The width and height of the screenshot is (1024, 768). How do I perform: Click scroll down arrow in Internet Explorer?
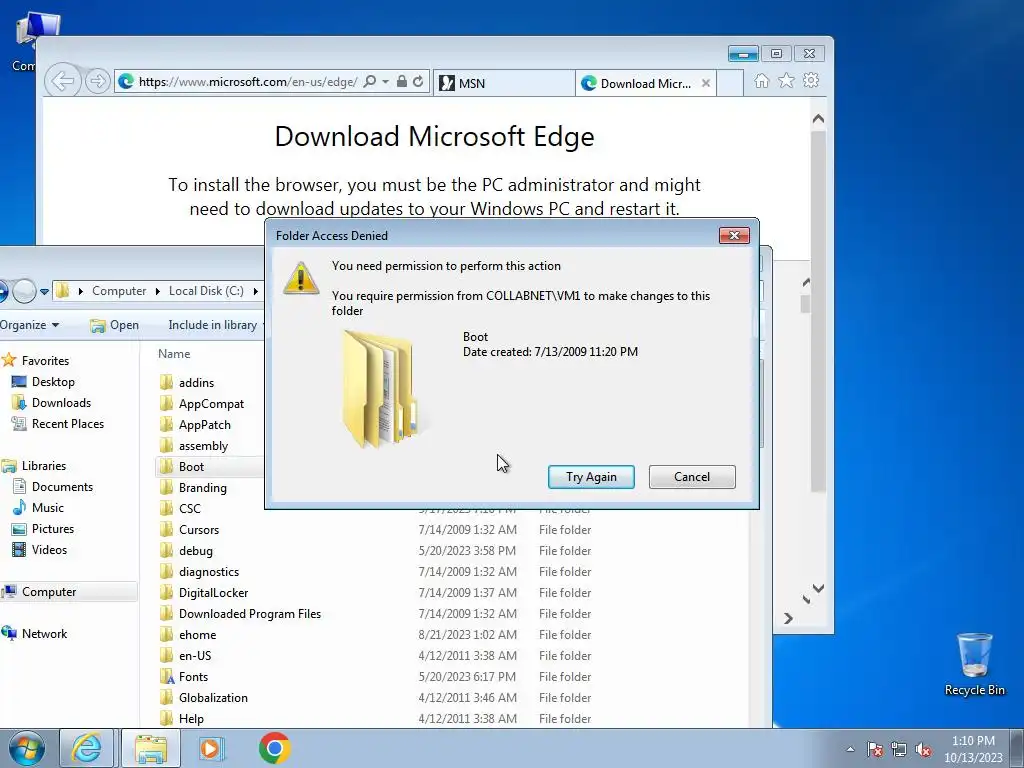(x=818, y=588)
